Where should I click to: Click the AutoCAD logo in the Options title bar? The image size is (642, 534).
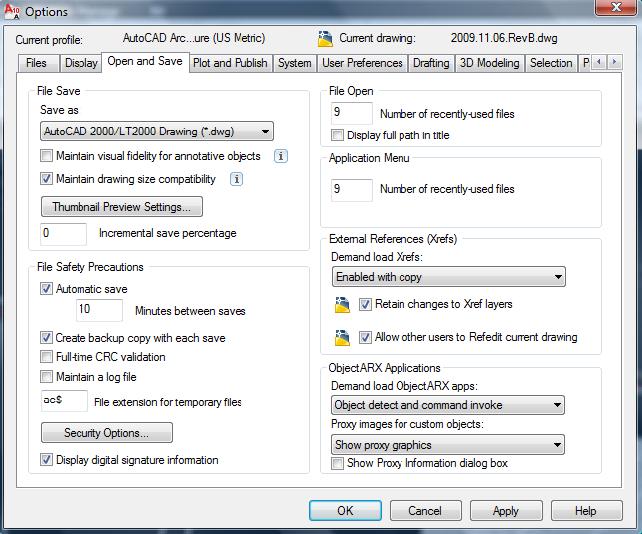point(12,12)
